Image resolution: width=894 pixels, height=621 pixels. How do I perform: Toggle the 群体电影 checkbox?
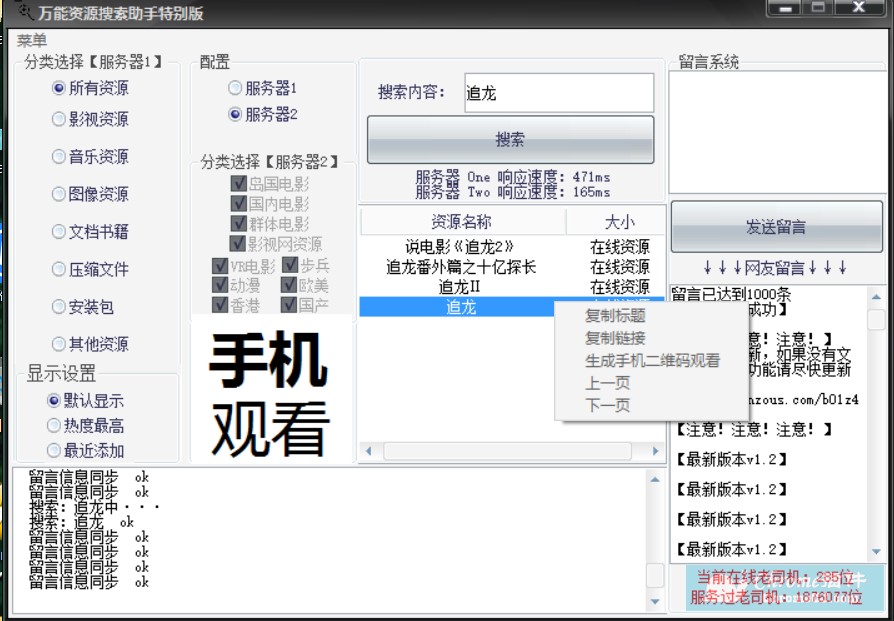click(x=238, y=224)
